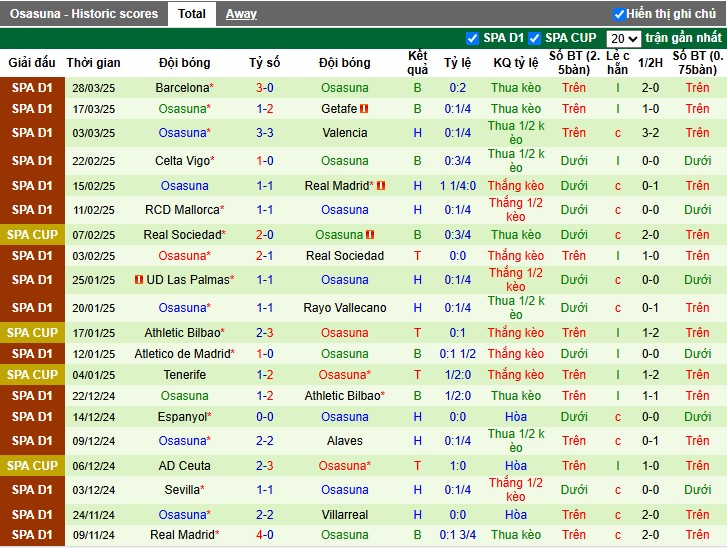Click odds 0:1 1/2 on Atletico row

click(x=458, y=354)
